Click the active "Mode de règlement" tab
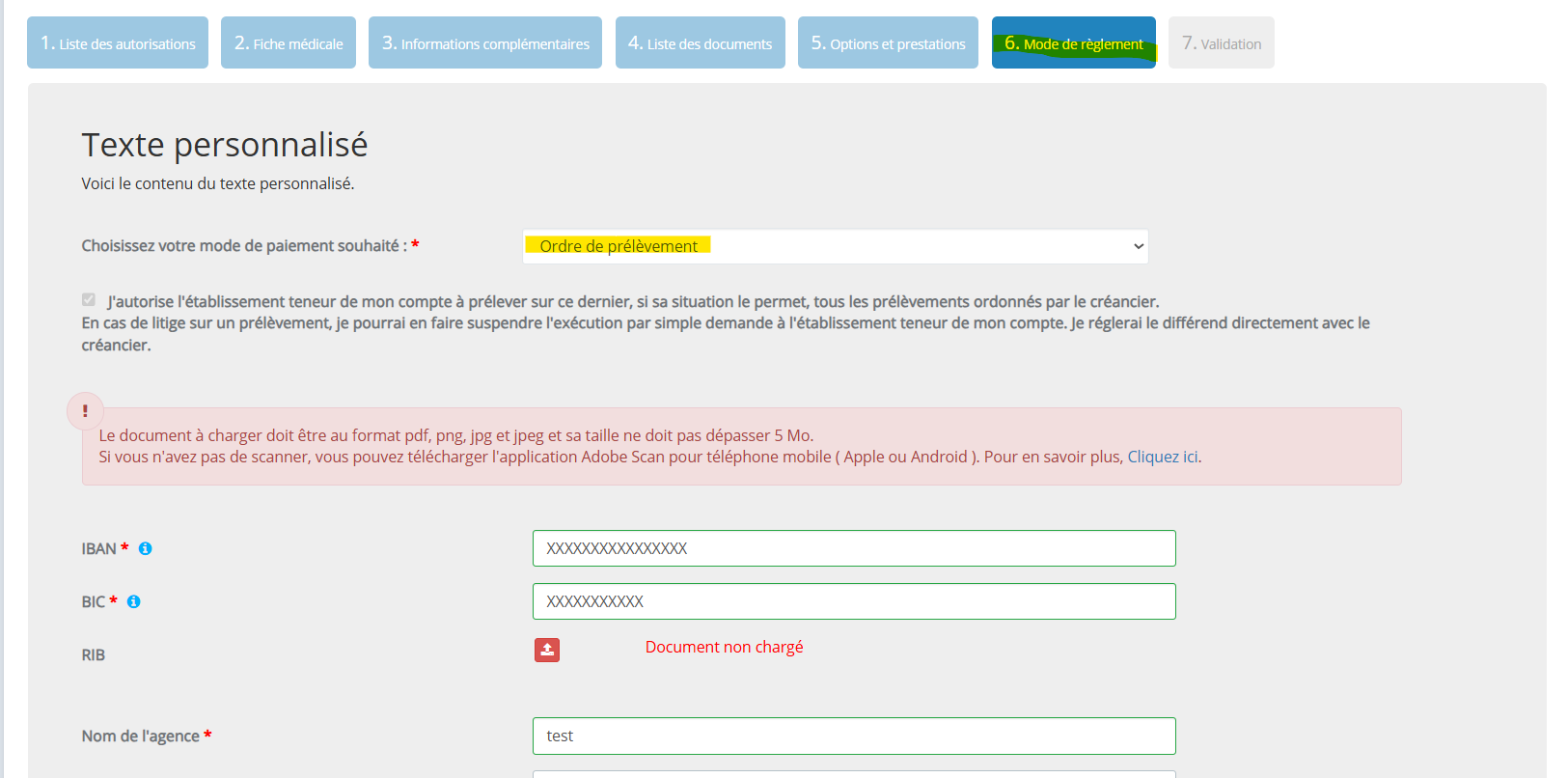This screenshot has width=1568, height=778. pos(1073,43)
